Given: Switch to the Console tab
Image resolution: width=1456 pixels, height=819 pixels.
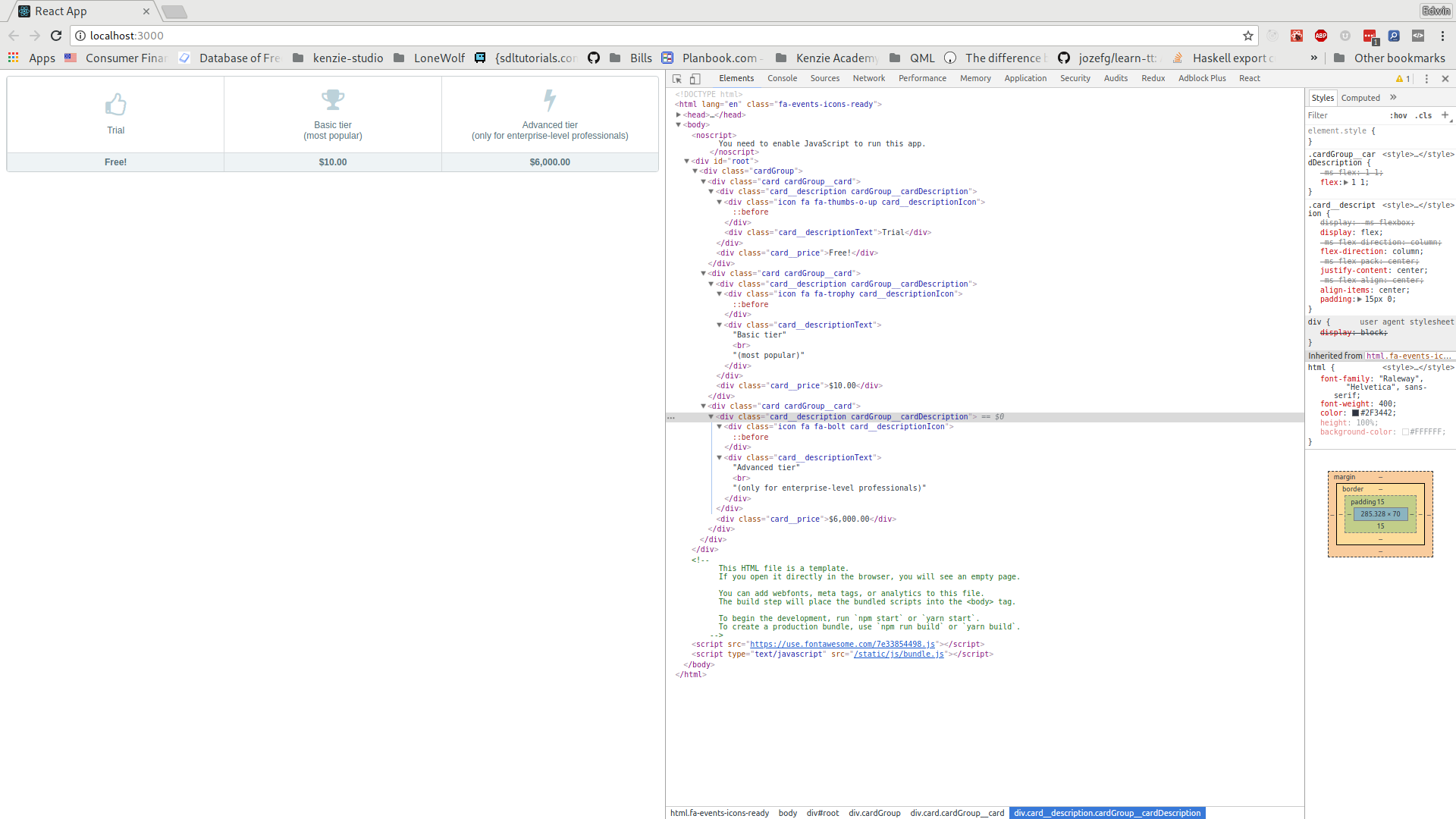Looking at the screenshot, I should click(782, 79).
